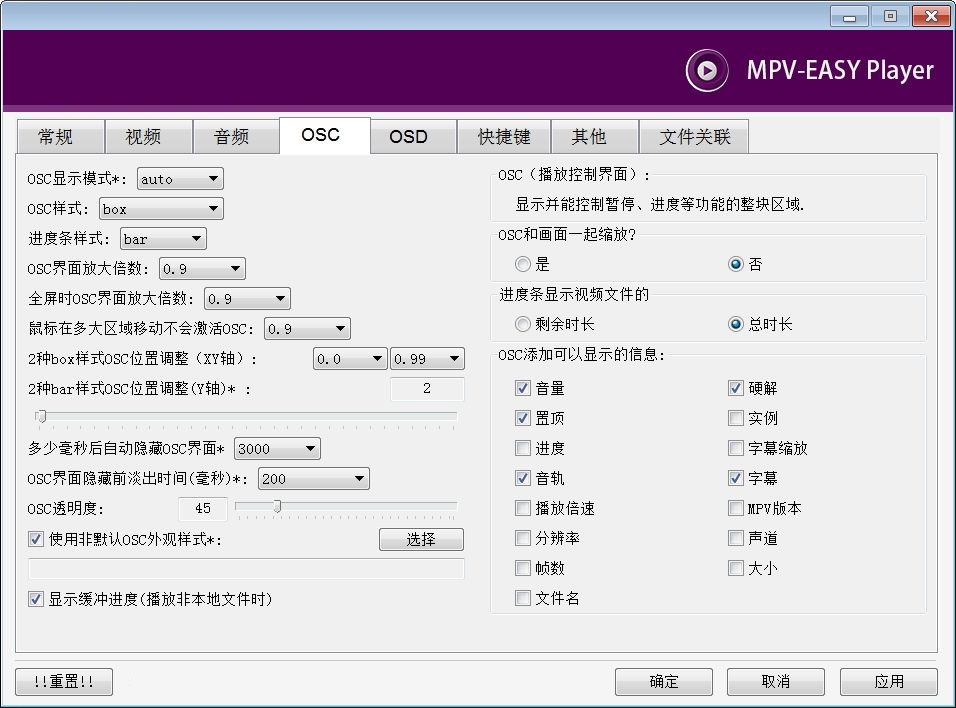Adjust the OSC透明度 slider
The width and height of the screenshot is (956, 708).
click(x=346, y=507)
